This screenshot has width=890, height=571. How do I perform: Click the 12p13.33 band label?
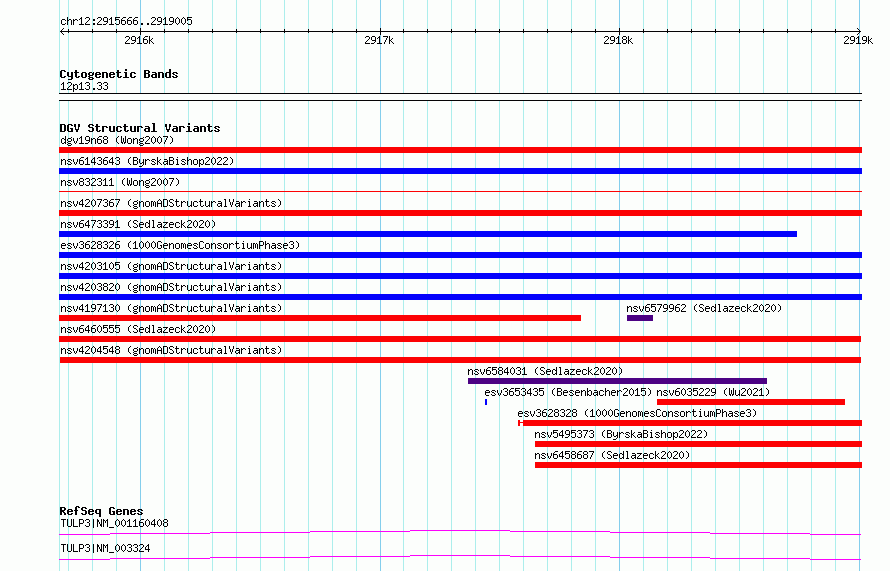click(x=84, y=86)
